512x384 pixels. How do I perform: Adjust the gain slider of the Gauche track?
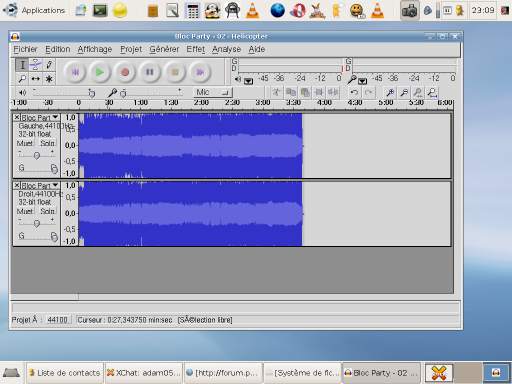[36, 154]
